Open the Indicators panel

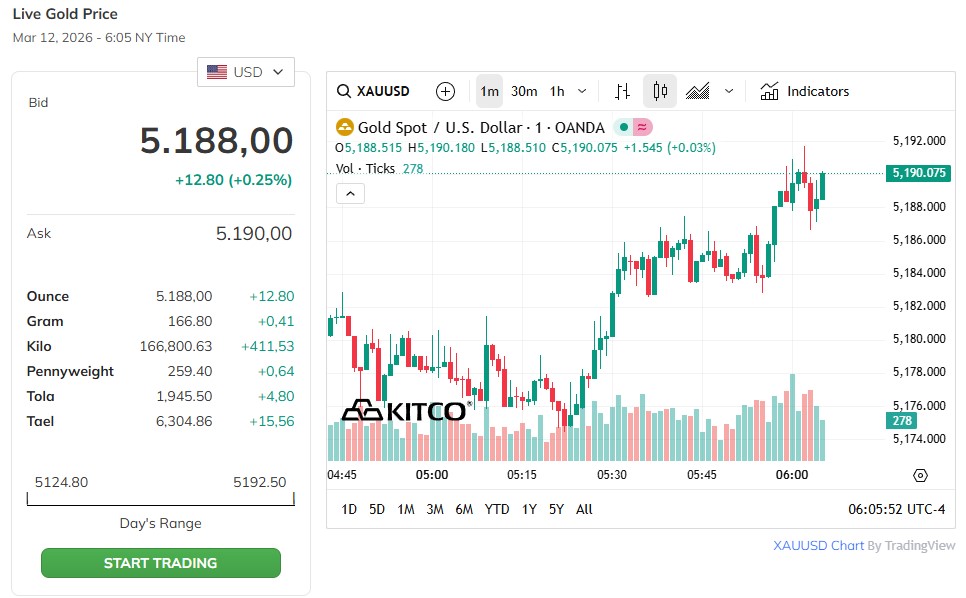(x=805, y=91)
